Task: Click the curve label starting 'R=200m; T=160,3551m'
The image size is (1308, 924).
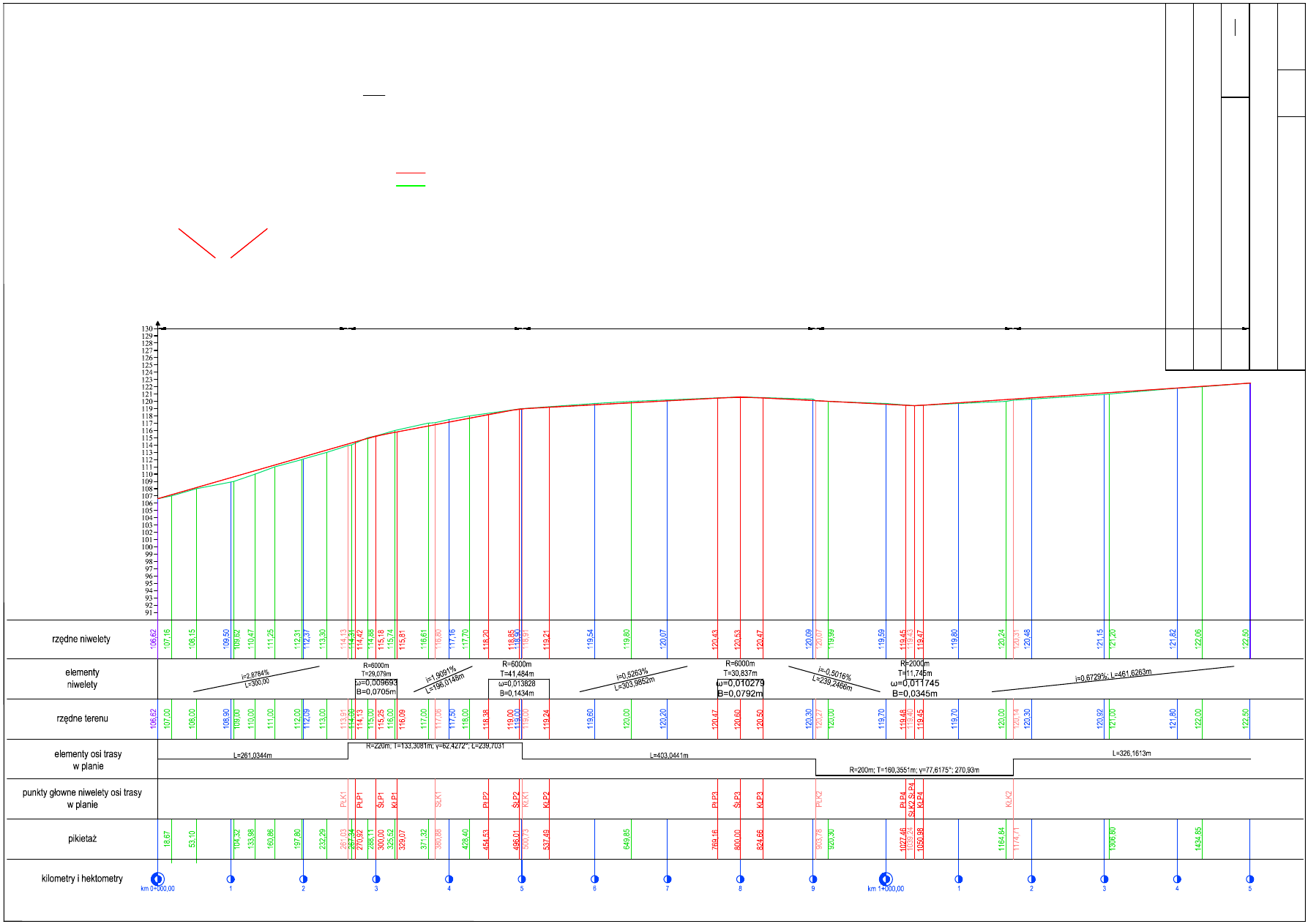Action: [x=914, y=770]
